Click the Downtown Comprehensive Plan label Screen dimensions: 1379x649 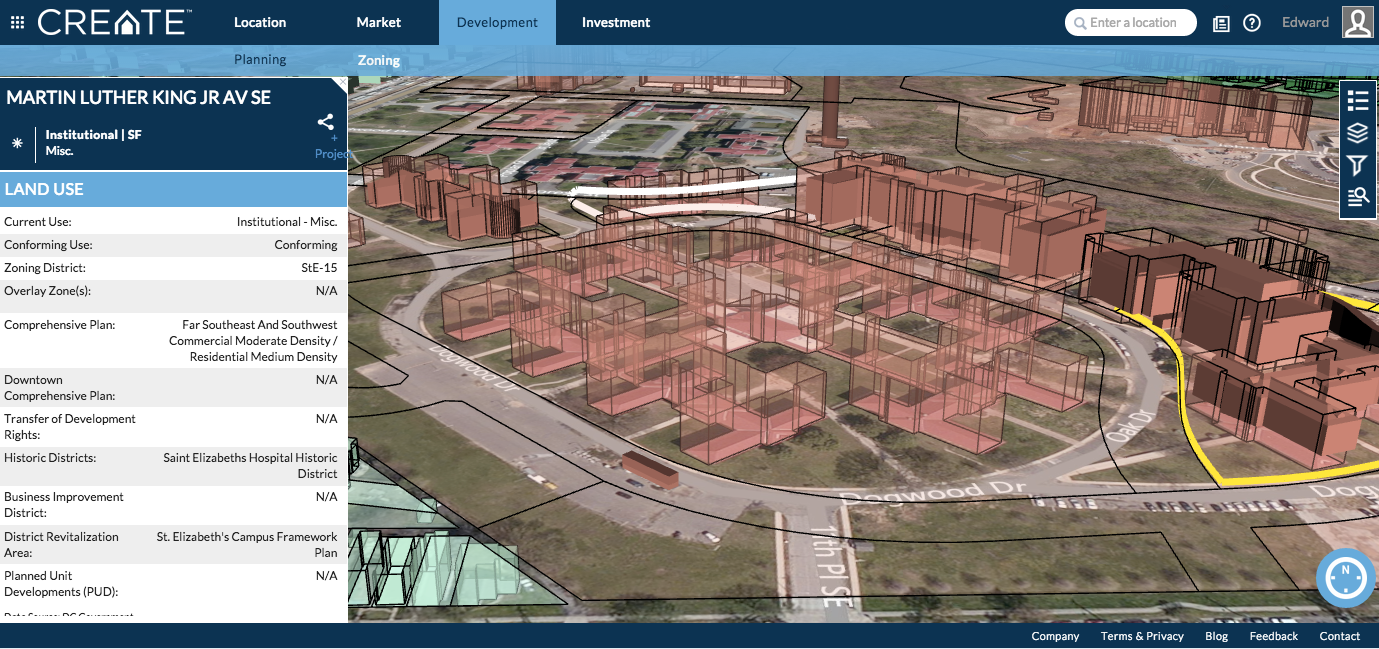(x=60, y=388)
